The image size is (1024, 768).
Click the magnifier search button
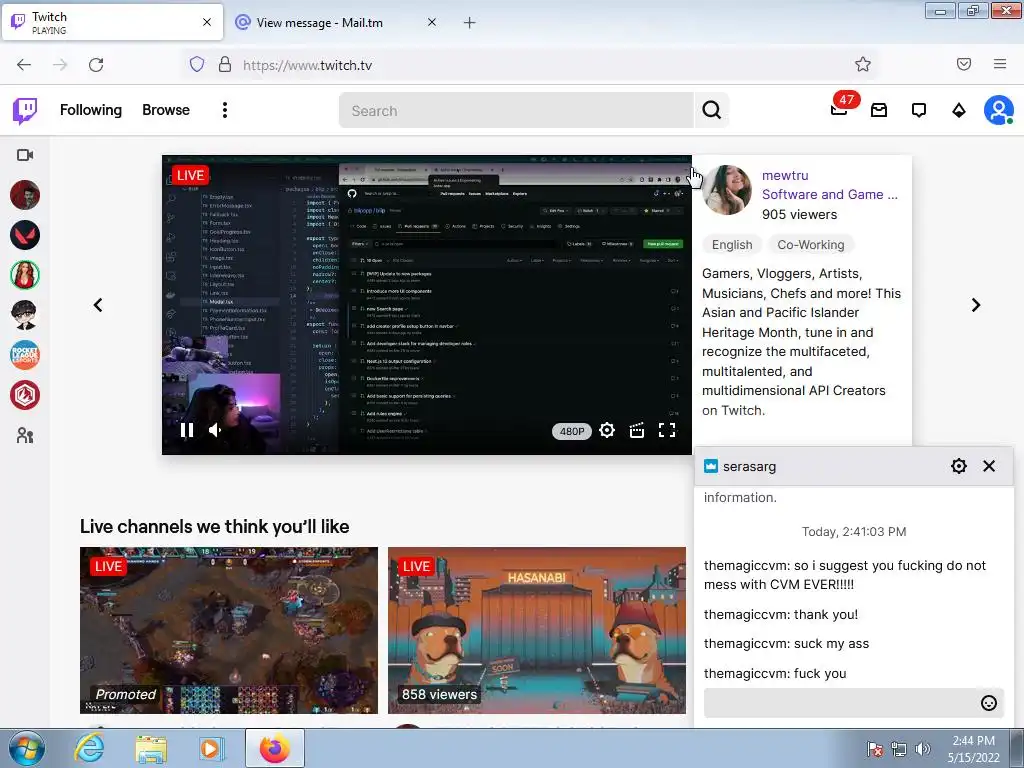coord(712,110)
